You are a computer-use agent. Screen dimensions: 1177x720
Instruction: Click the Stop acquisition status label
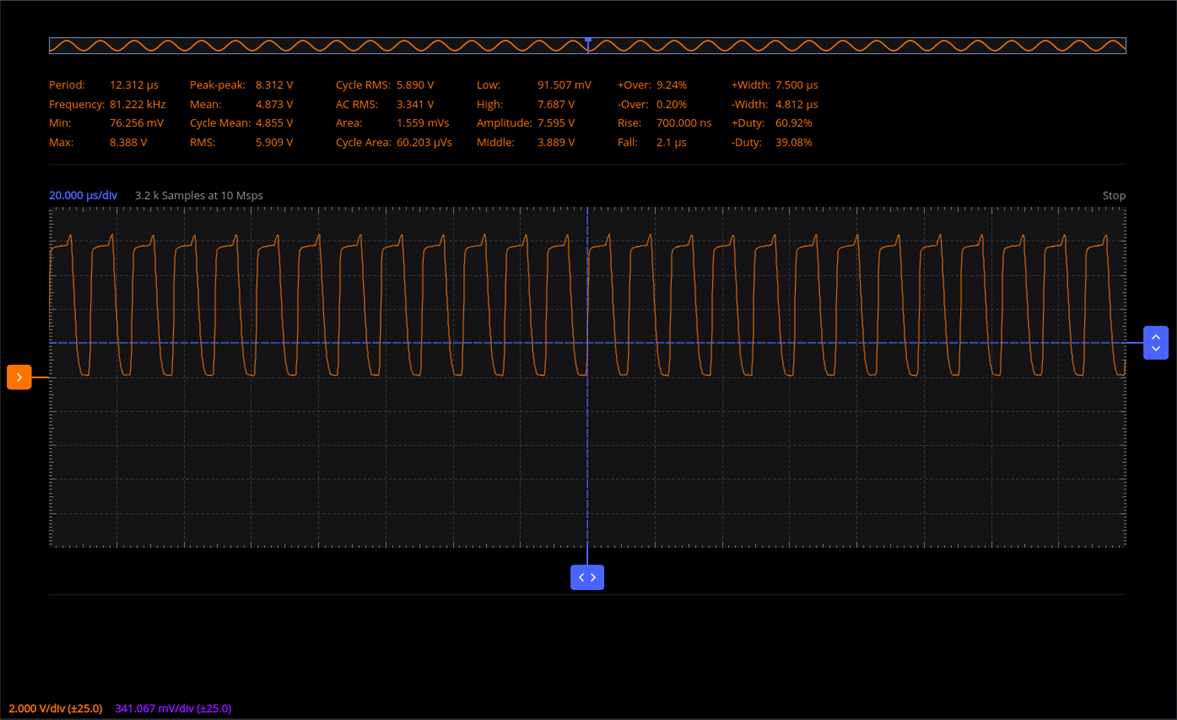tap(1113, 196)
